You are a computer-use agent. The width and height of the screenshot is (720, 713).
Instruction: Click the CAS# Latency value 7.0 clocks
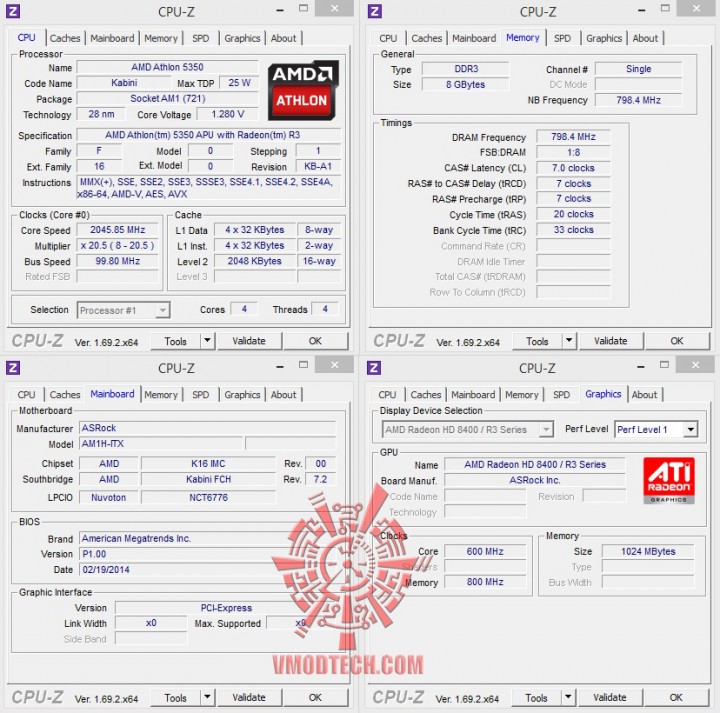coord(573,168)
